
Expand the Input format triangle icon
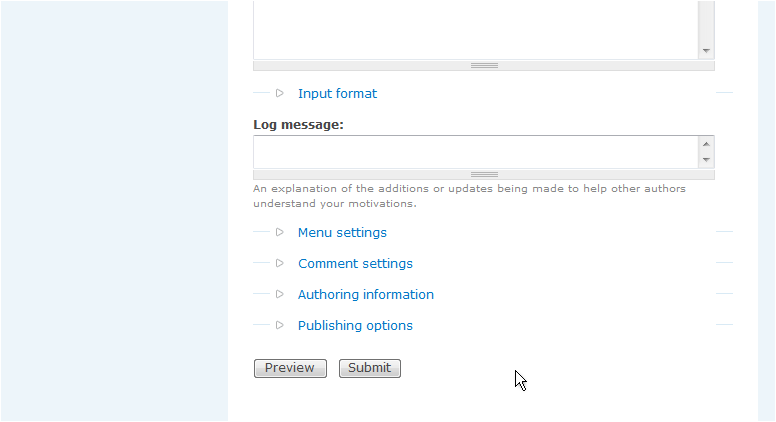(280, 93)
